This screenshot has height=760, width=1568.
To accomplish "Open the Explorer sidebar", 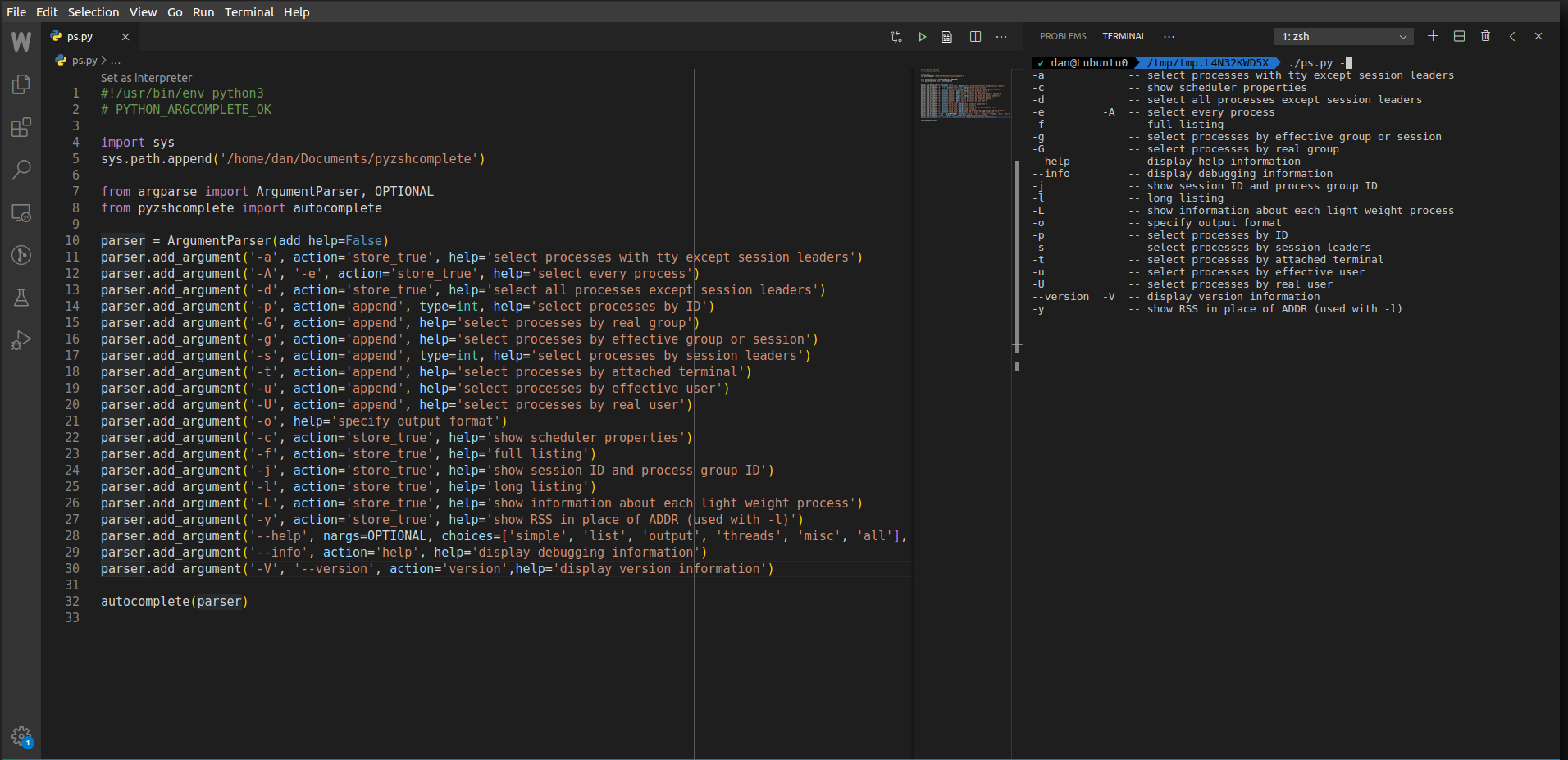I will [21, 84].
